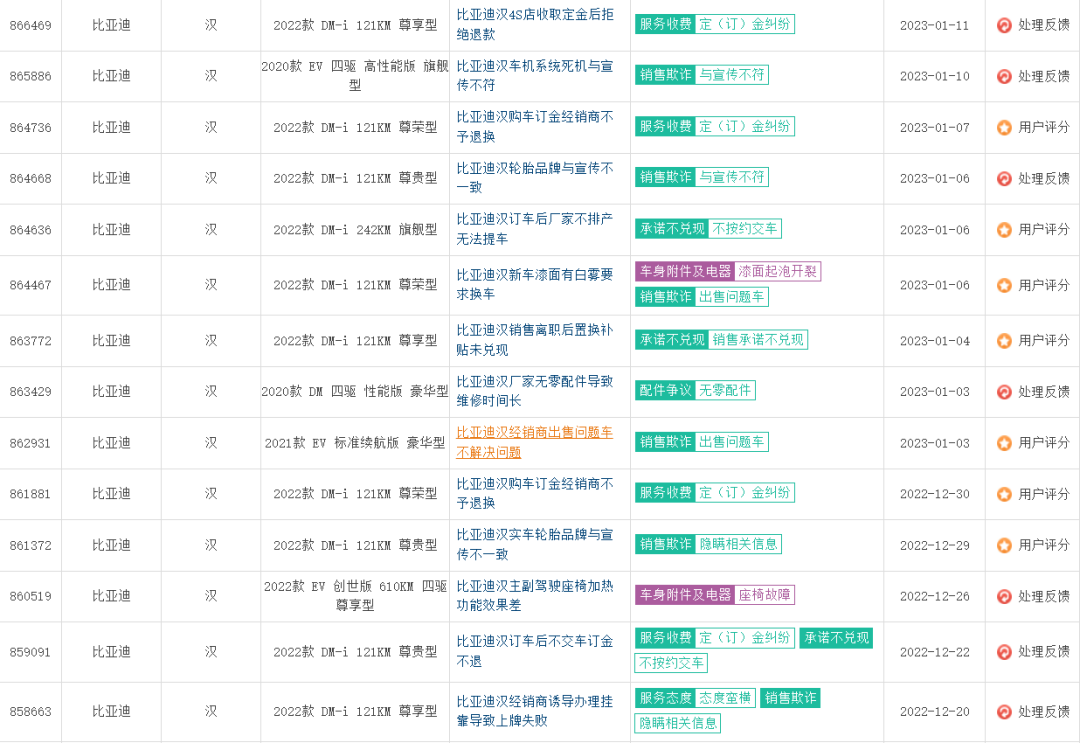
Task: Click the 态度蛮横 service attitude tag
Action: [x=724, y=698]
